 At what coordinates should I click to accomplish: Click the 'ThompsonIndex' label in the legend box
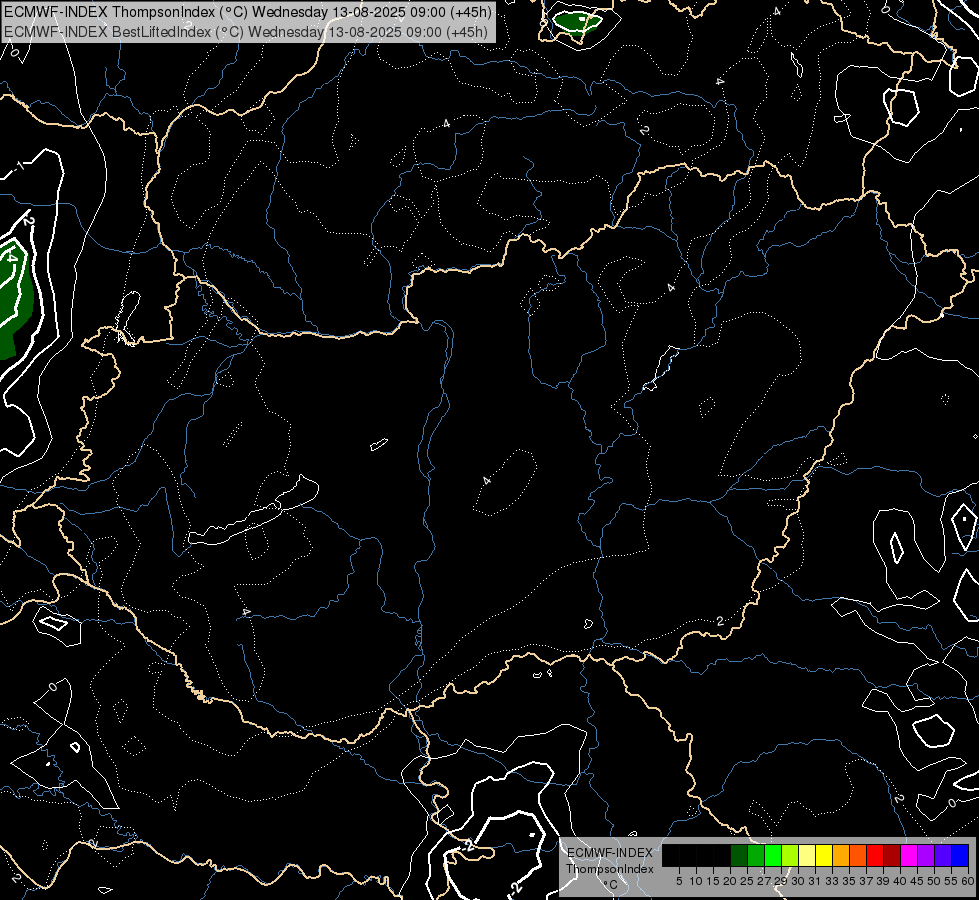pos(610,869)
